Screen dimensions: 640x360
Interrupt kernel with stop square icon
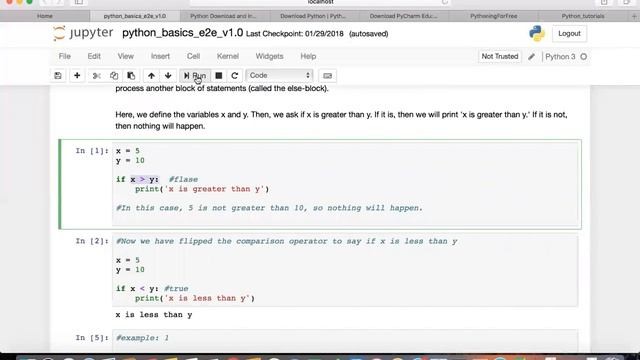click(219, 76)
